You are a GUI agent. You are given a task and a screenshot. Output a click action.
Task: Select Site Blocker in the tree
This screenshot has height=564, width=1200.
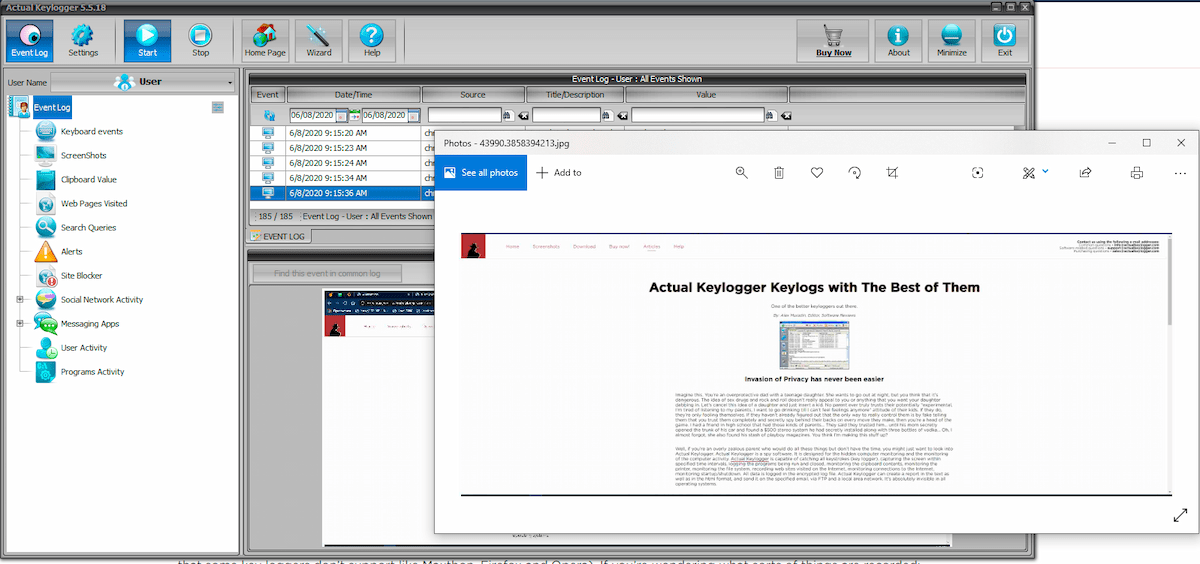pyautogui.click(x=81, y=275)
